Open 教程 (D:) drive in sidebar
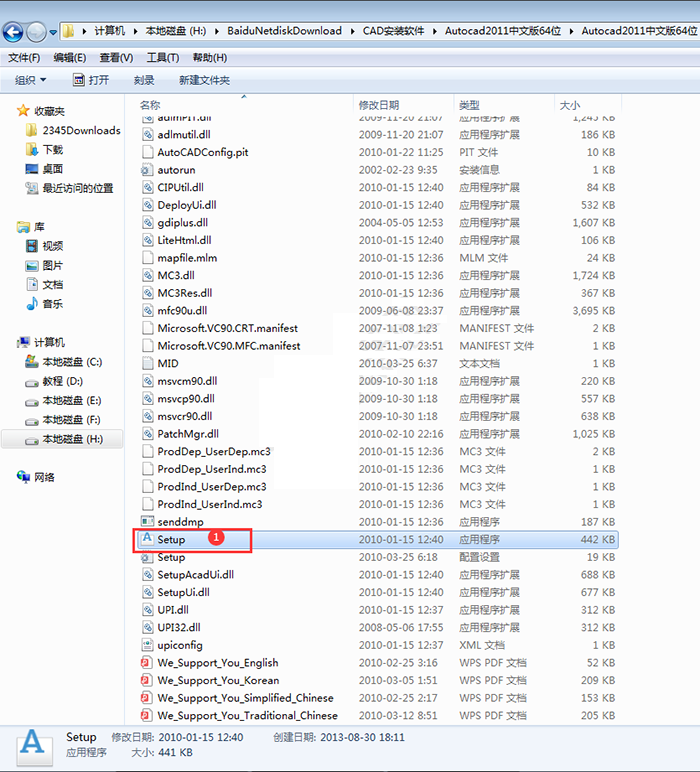This screenshot has width=700, height=772. (x=54, y=382)
